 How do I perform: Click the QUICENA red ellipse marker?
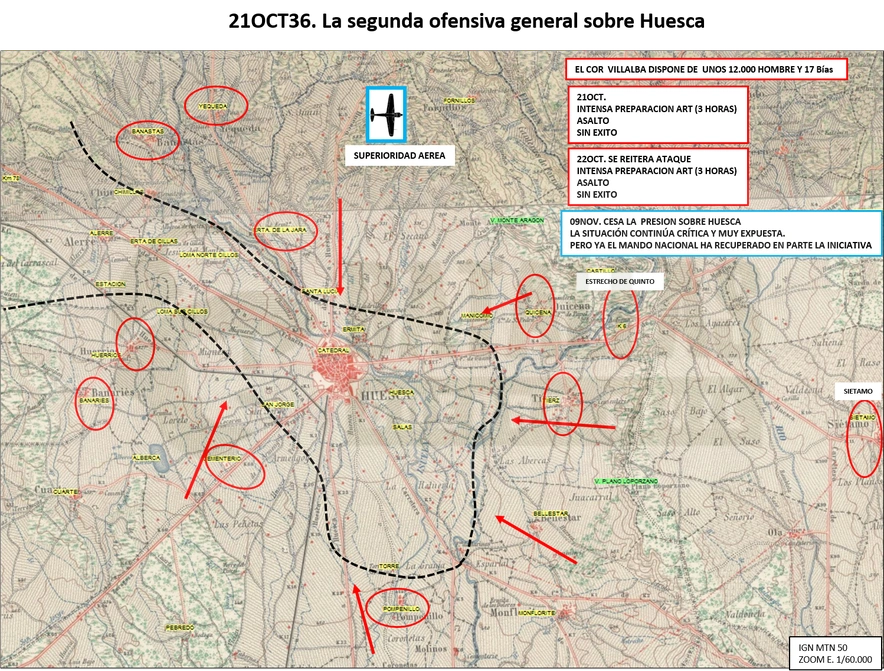(536, 306)
